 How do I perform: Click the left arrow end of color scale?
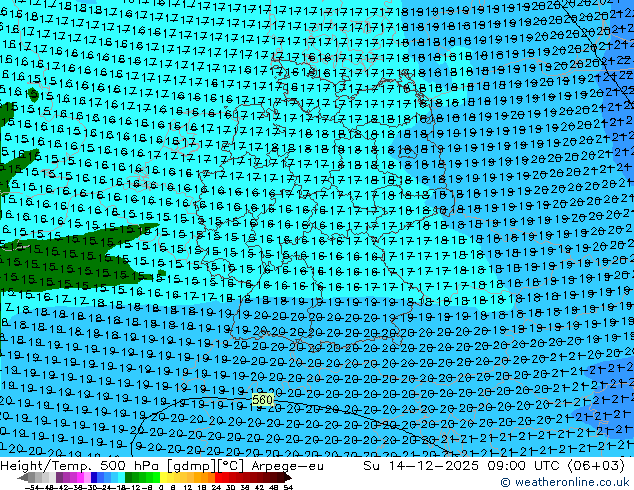coord(23,478)
